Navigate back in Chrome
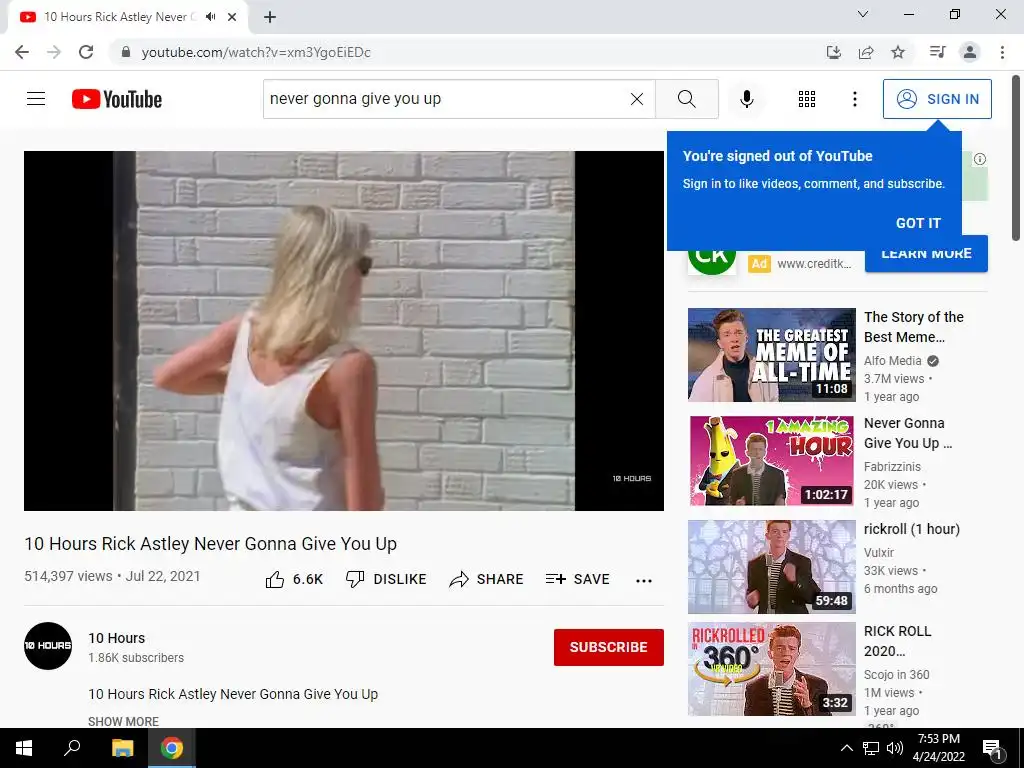The width and height of the screenshot is (1024, 768). pos(22,52)
